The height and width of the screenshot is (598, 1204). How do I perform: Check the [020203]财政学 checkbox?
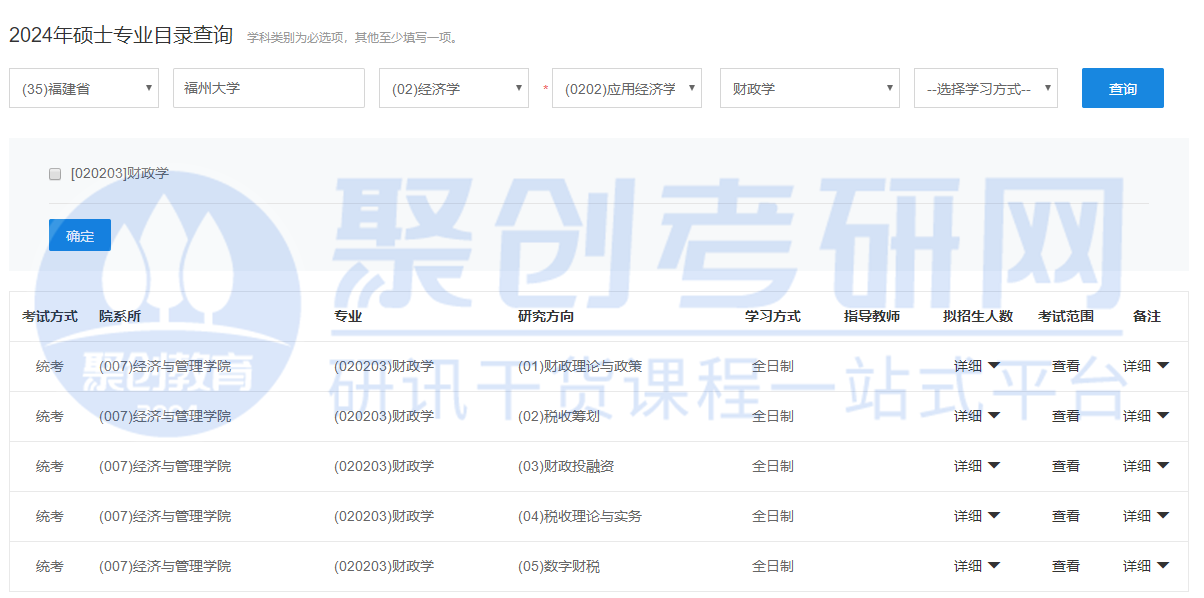pyautogui.click(x=55, y=174)
